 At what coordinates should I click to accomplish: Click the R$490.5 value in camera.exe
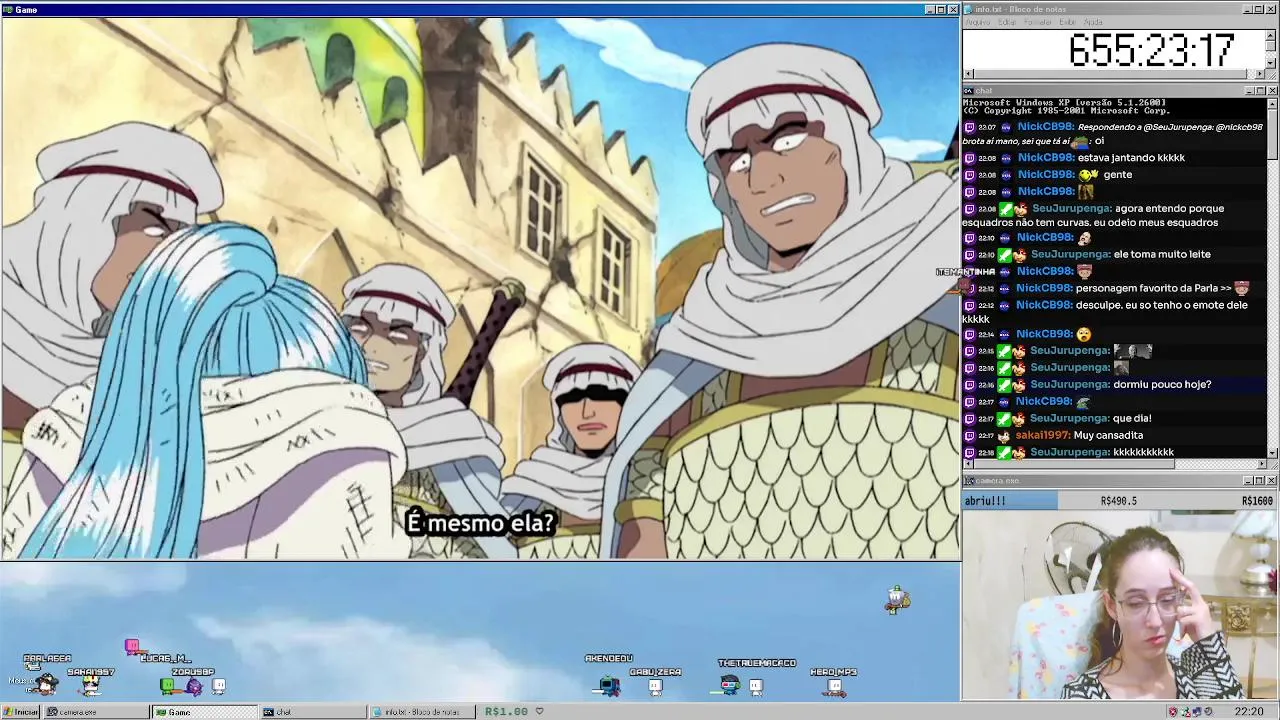[x=1118, y=501]
